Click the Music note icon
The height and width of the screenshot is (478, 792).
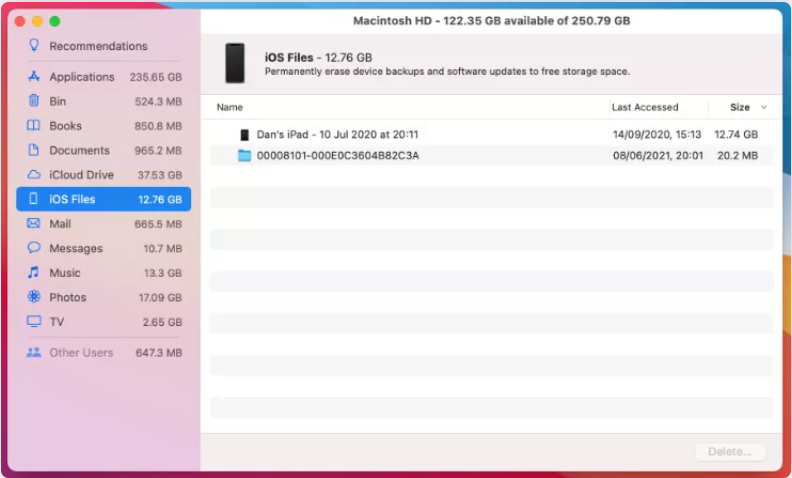(x=33, y=272)
